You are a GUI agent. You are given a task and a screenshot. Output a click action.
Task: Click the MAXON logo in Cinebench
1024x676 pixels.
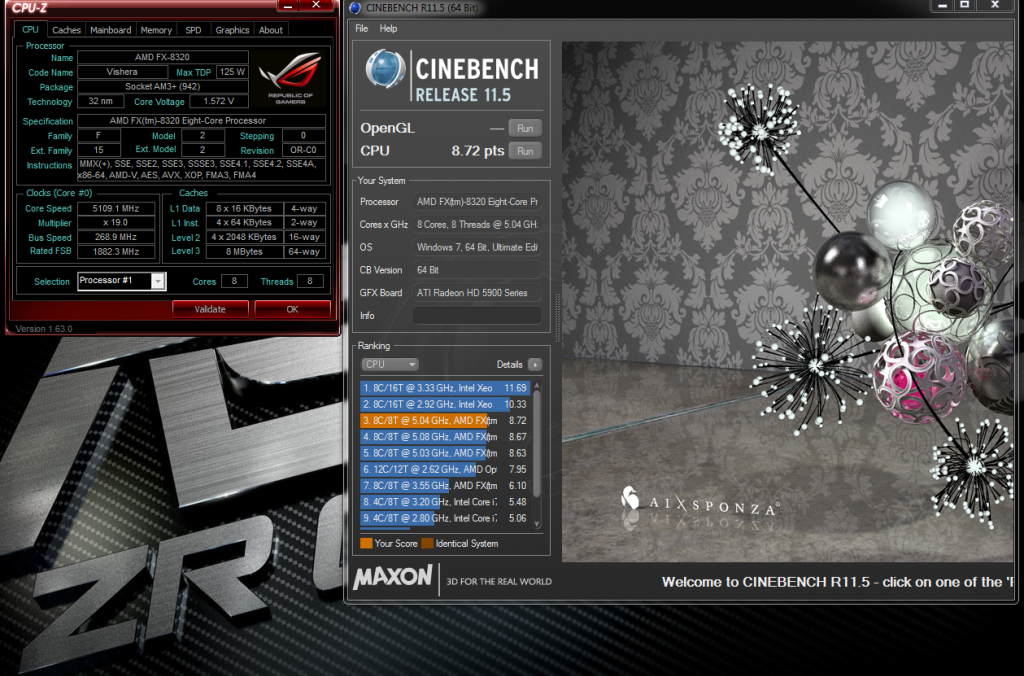392,577
